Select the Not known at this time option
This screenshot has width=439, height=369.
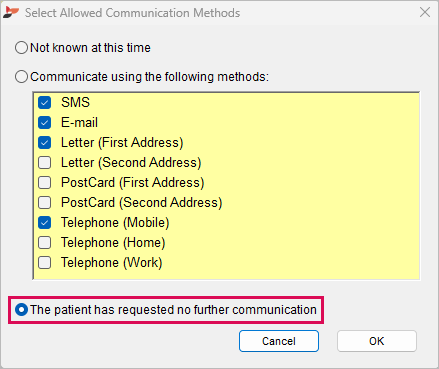click(x=21, y=48)
